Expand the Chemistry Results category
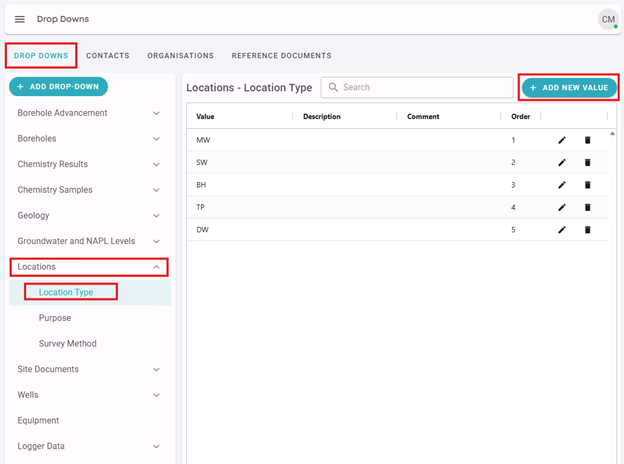This screenshot has width=624, height=464. pos(156,164)
